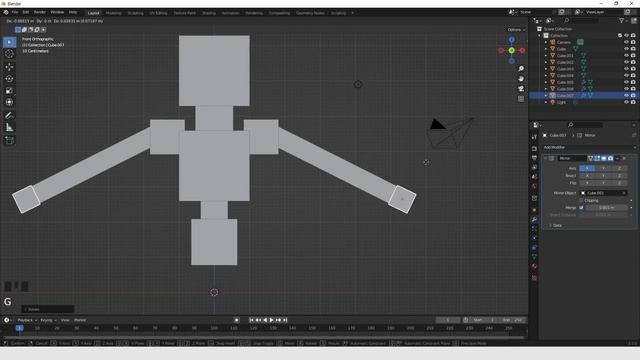Click the viewport zoom magnifier icon

pos(521,69)
